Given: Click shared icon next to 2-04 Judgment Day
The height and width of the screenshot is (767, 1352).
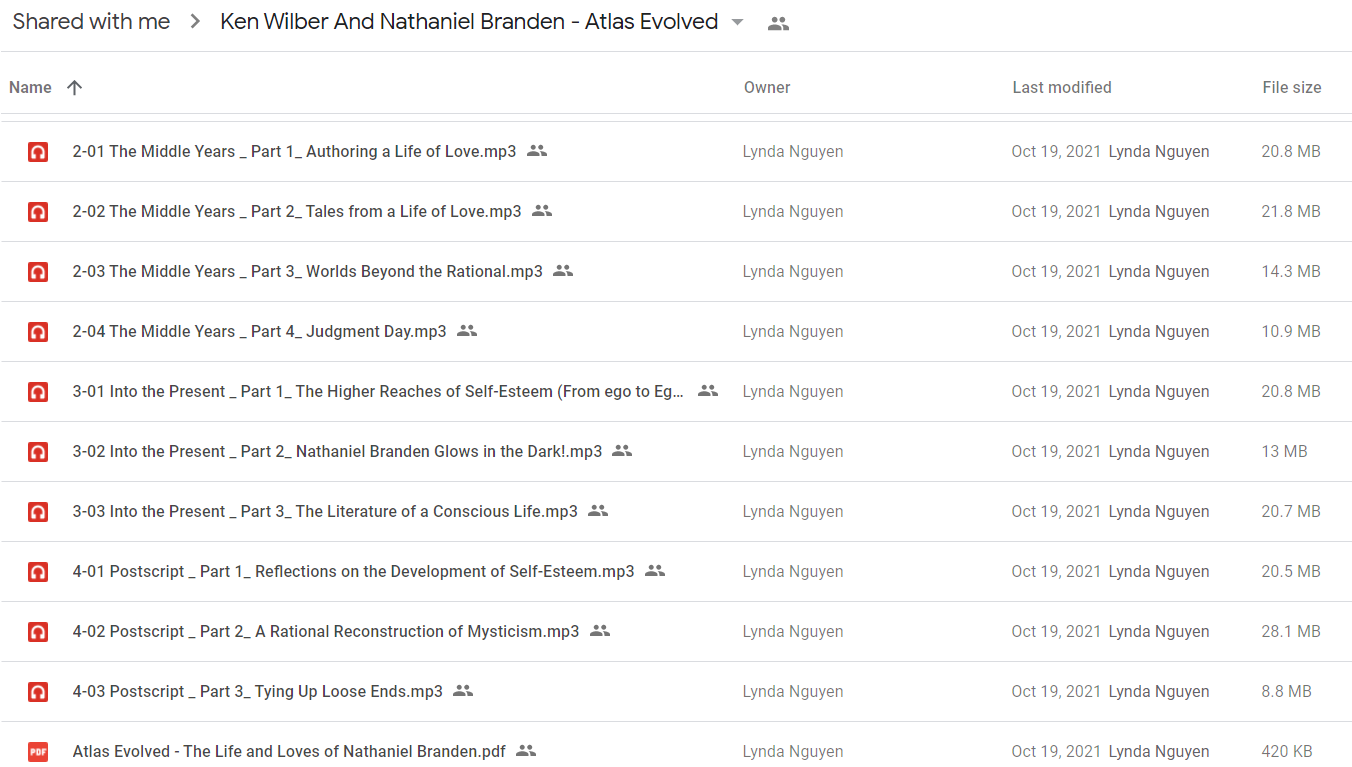Looking at the screenshot, I should tap(467, 331).
